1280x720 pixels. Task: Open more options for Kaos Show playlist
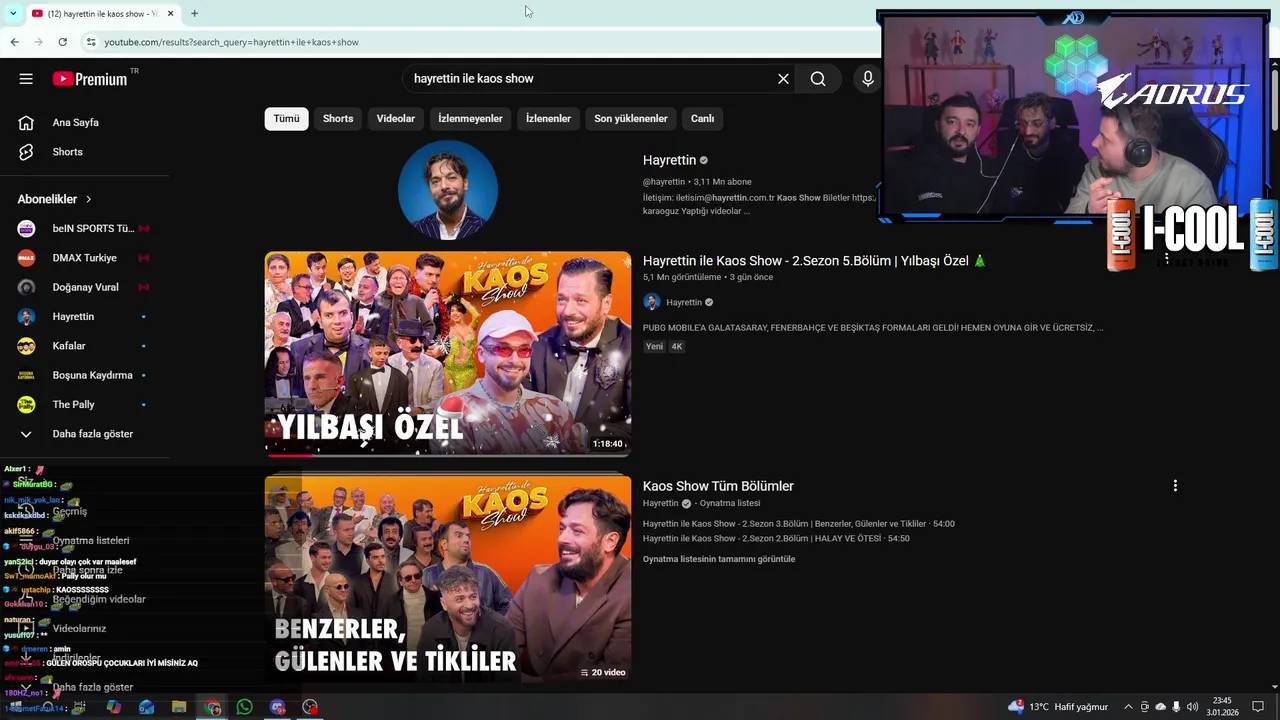[x=1175, y=486]
